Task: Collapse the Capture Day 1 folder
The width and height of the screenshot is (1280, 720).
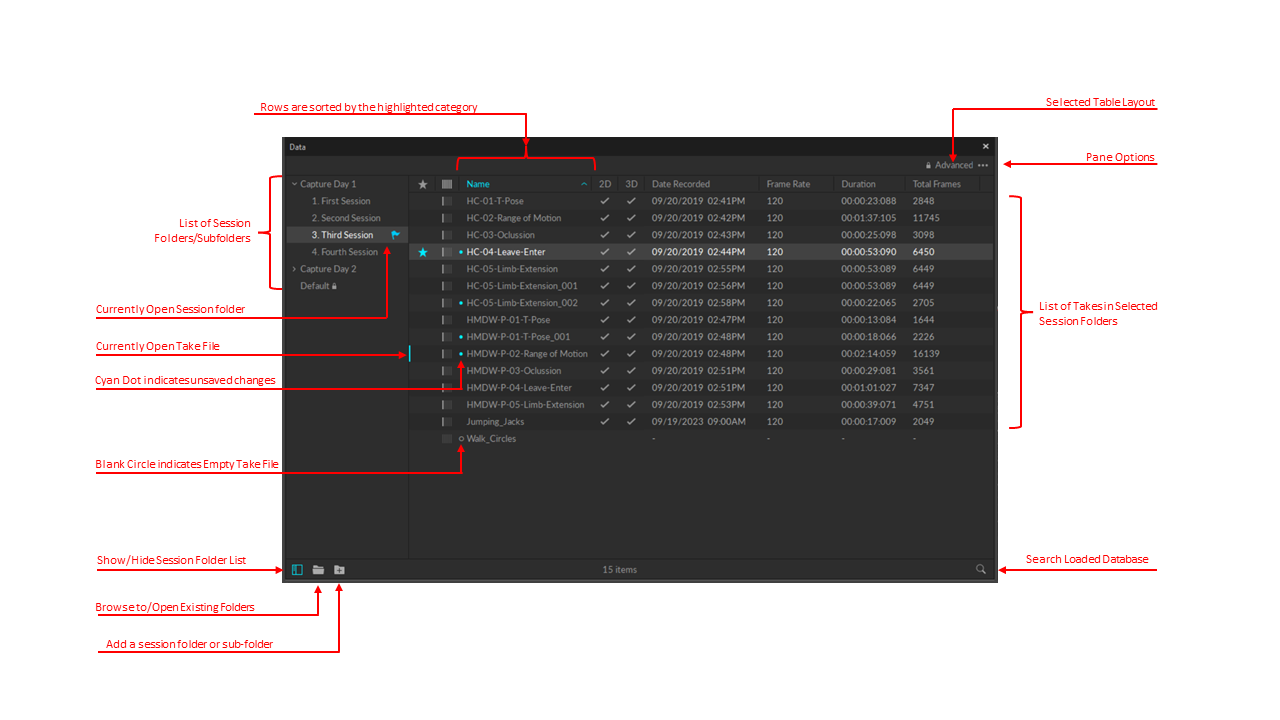Action: 294,184
